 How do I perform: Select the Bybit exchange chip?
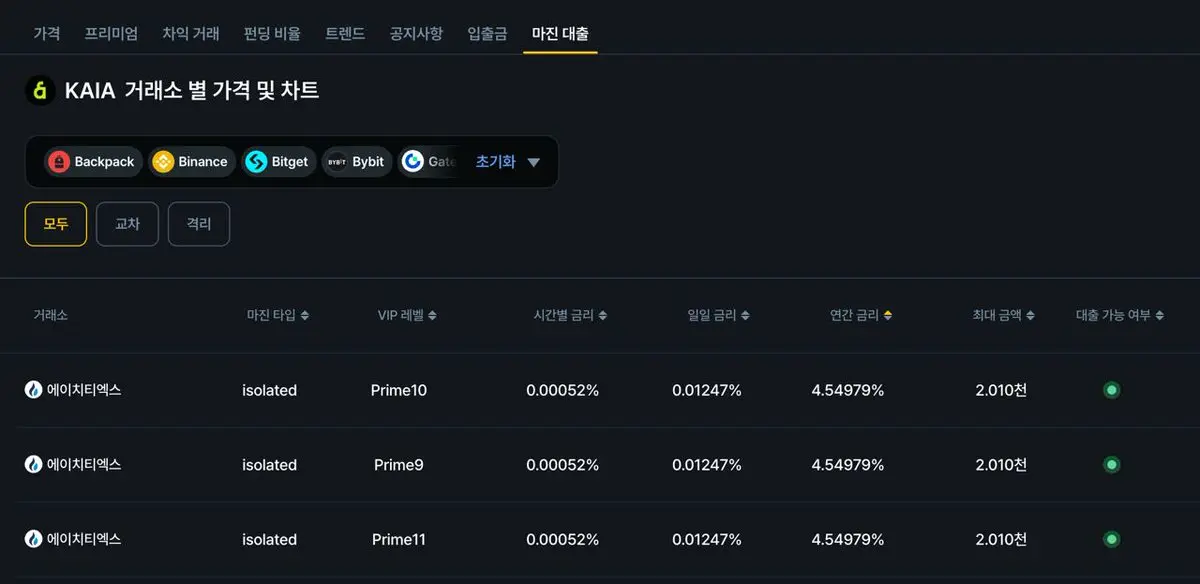(x=357, y=161)
